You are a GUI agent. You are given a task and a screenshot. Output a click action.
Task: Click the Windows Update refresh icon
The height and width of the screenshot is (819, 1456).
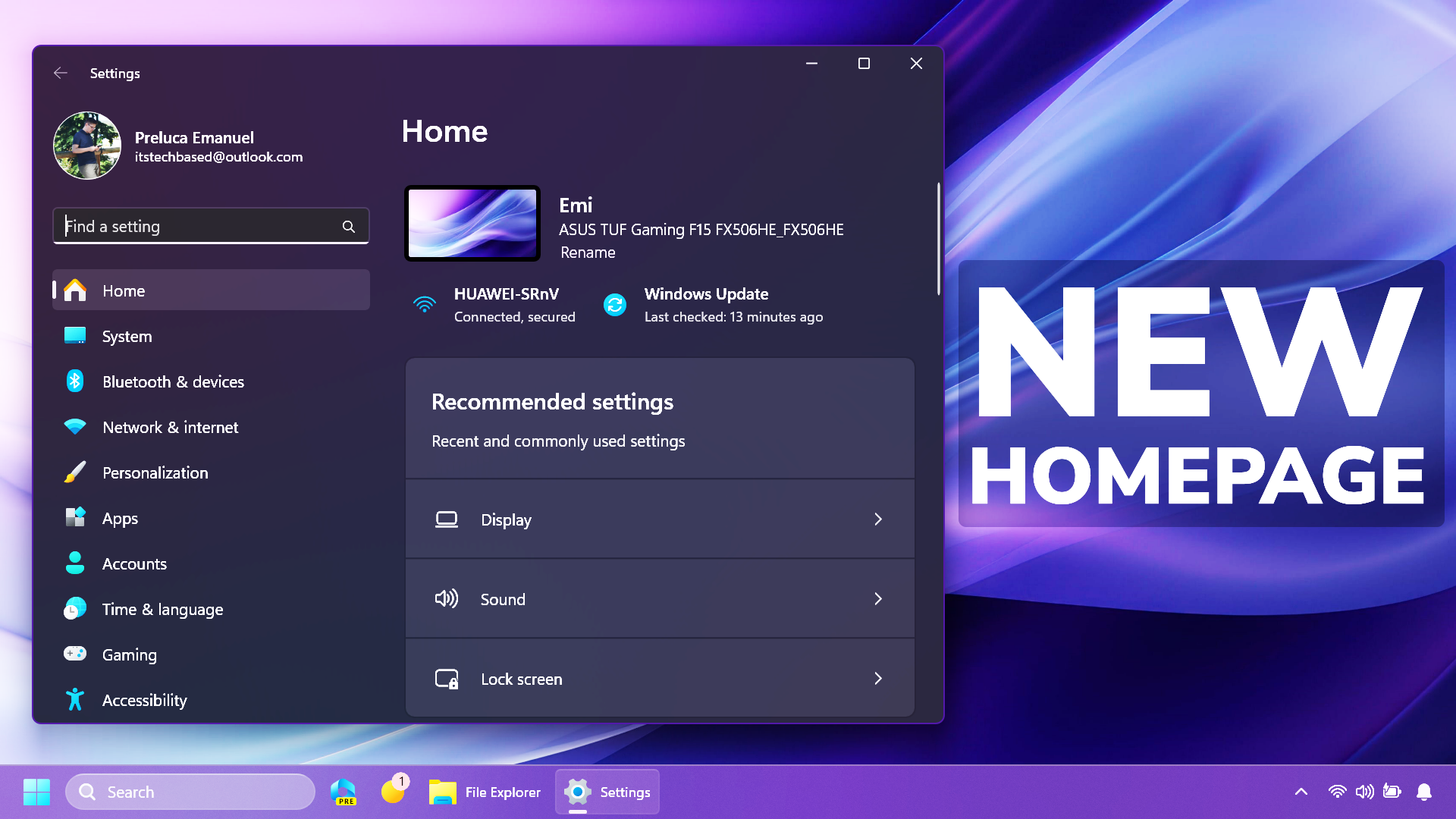pyautogui.click(x=614, y=305)
